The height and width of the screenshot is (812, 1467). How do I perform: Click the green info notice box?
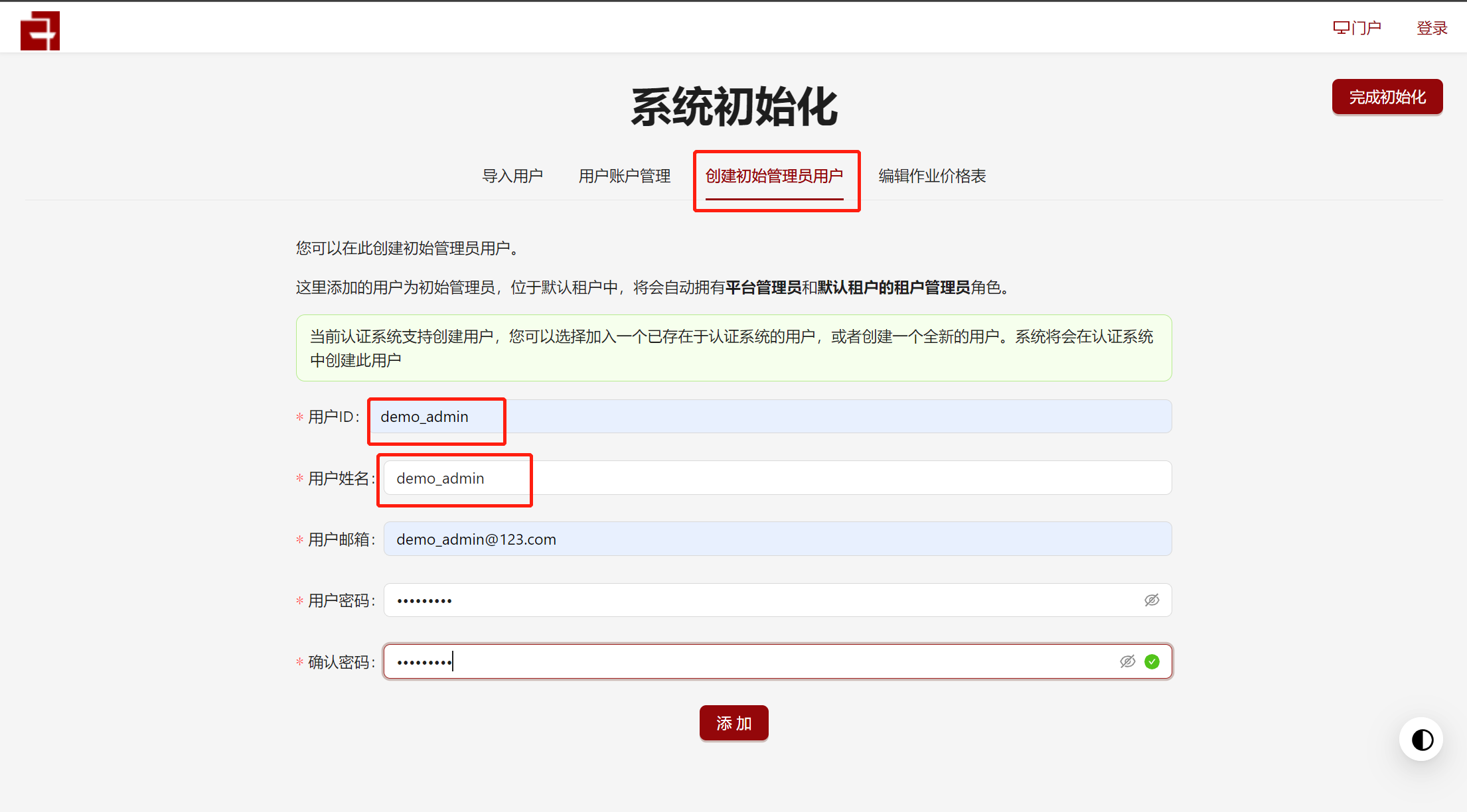(x=733, y=348)
